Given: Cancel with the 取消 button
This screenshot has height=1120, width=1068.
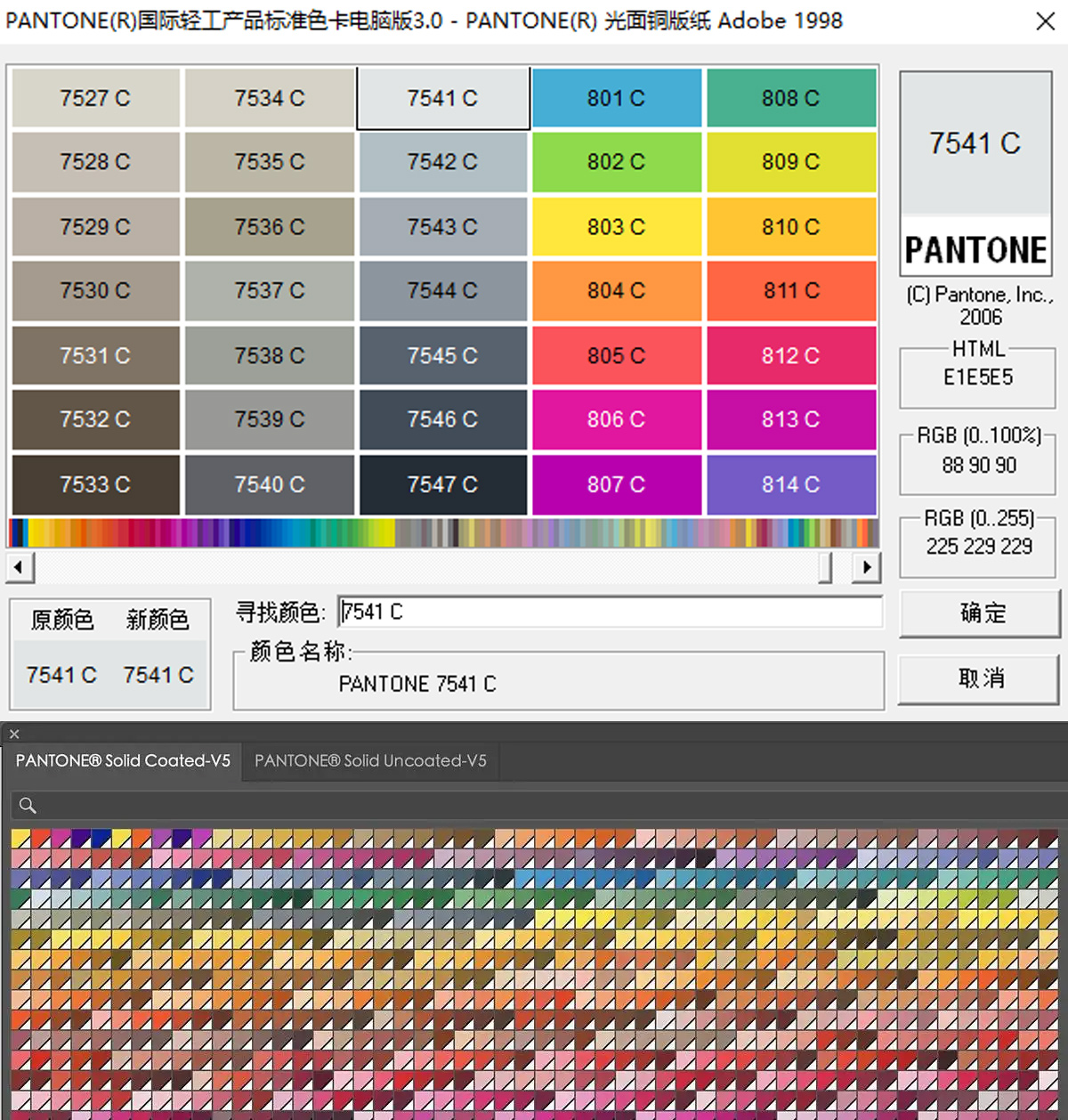Looking at the screenshot, I should coord(980,678).
